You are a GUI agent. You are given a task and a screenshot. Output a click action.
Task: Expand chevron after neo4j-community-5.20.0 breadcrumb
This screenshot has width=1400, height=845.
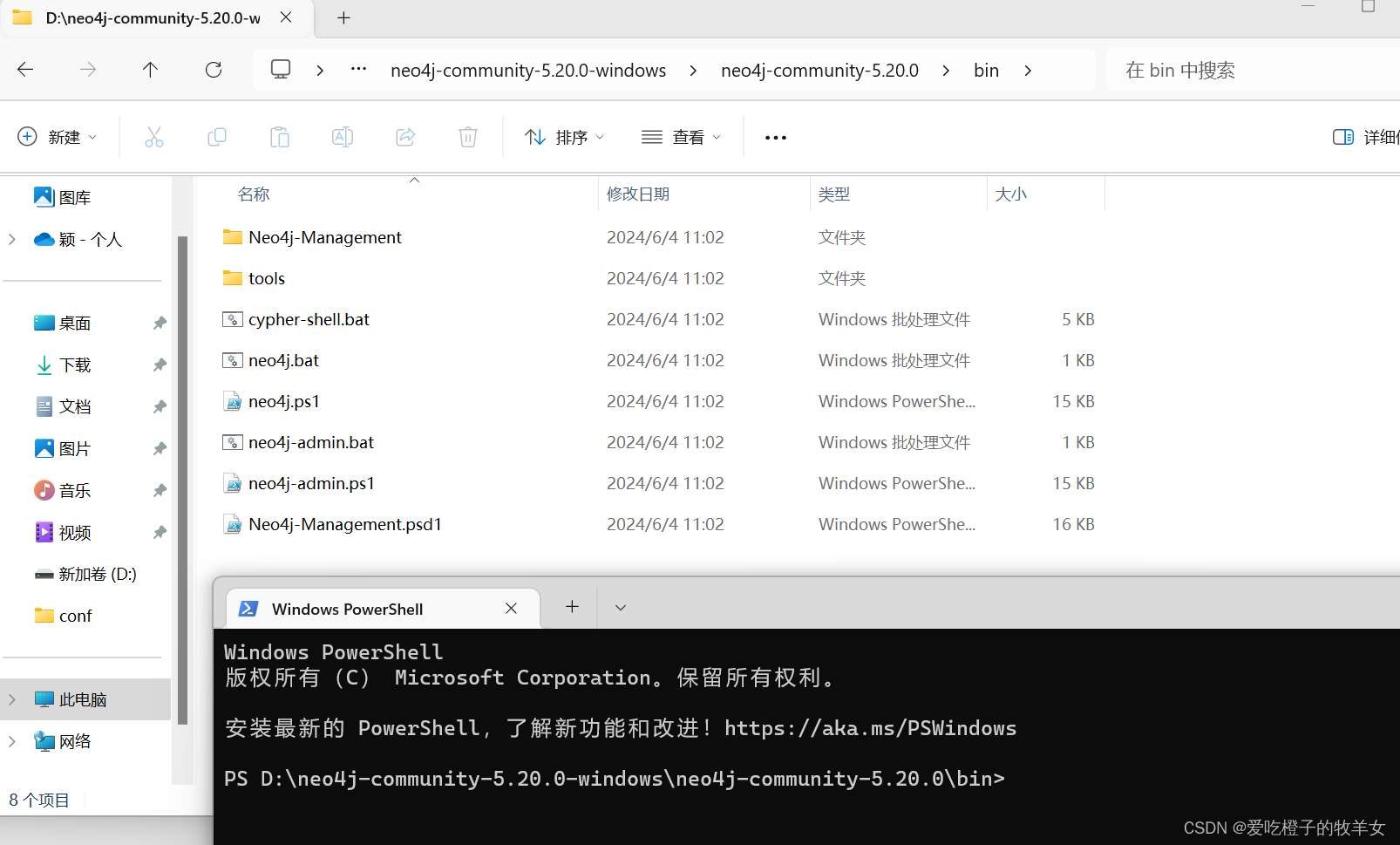(x=946, y=71)
